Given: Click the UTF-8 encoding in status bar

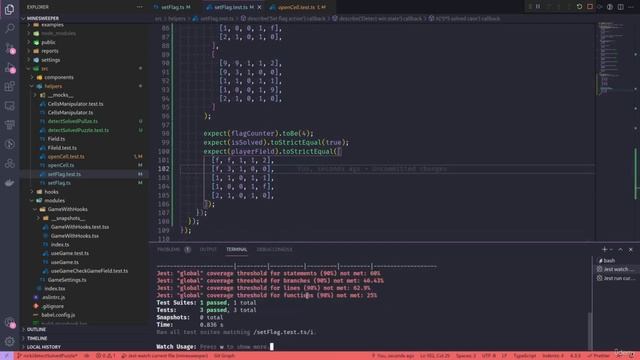Looking at the screenshot, I should 488,356.
